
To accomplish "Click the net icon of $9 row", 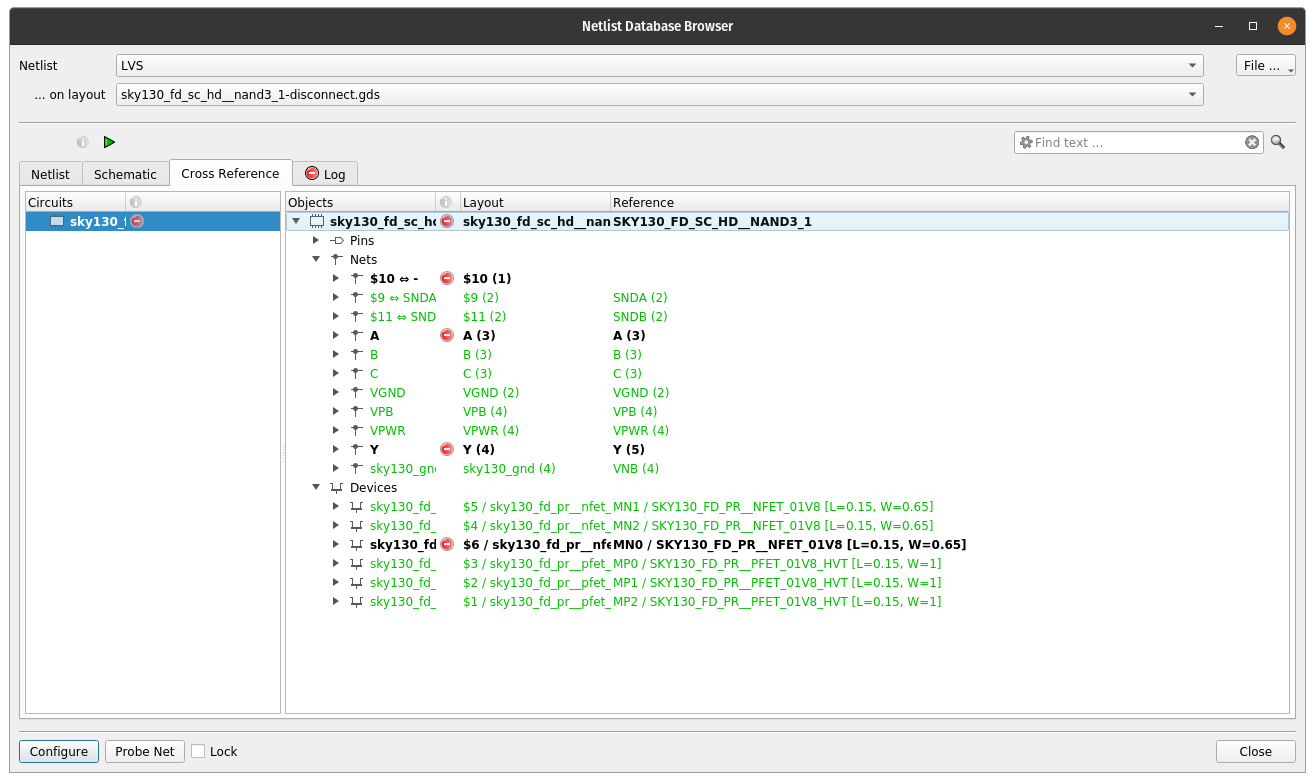I will 357,297.
